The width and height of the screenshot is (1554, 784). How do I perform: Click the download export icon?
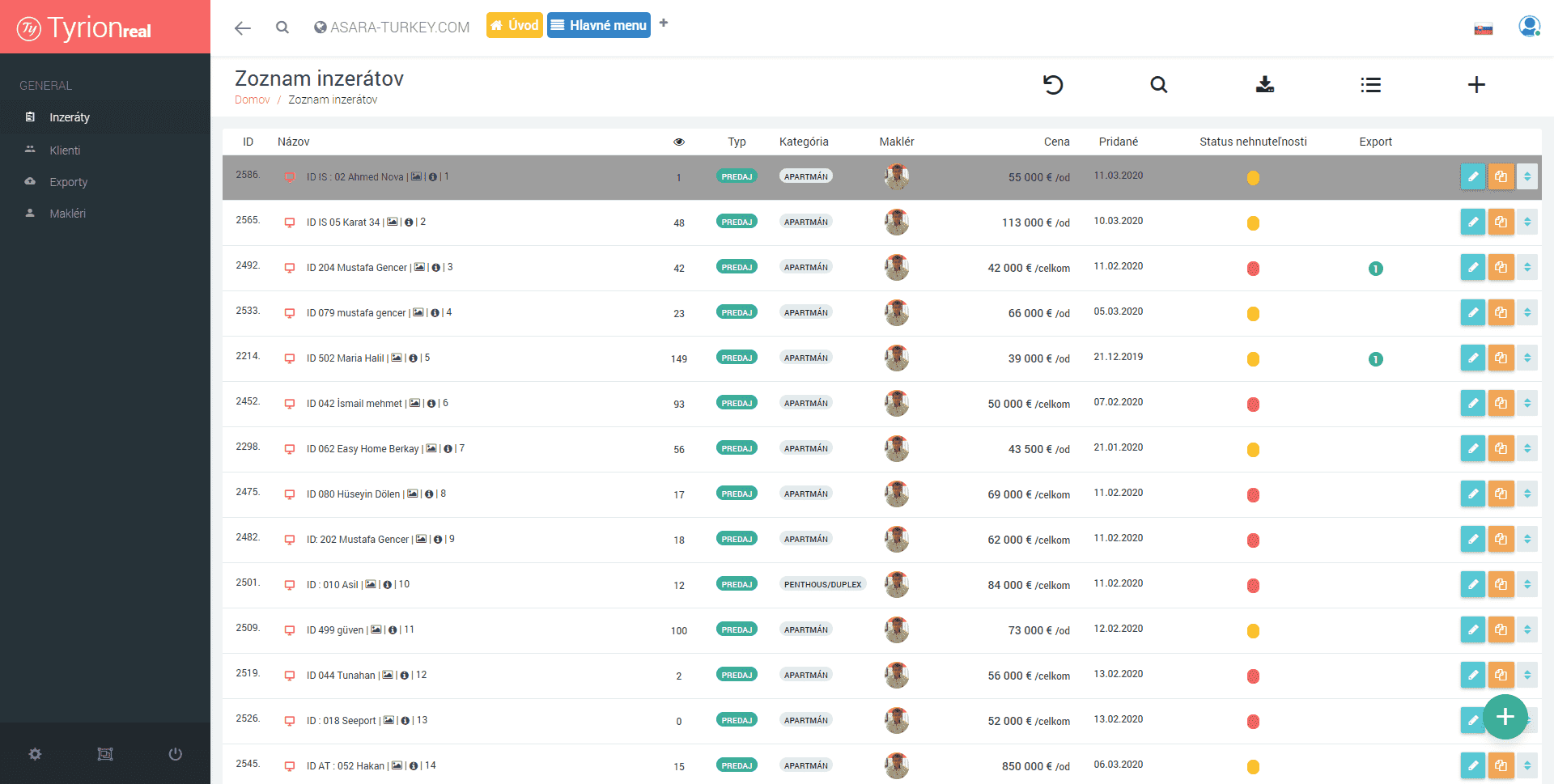point(1264,85)
